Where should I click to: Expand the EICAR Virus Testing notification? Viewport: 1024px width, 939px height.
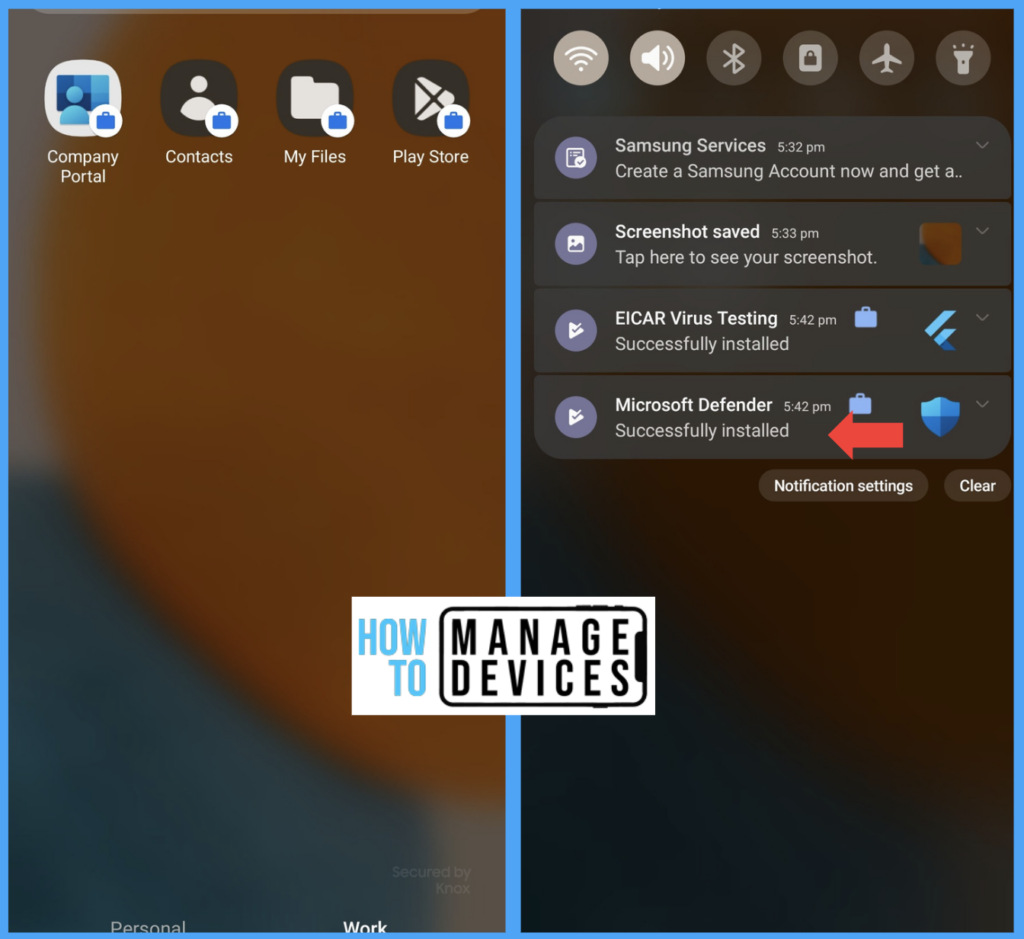[x=982, y=318]
